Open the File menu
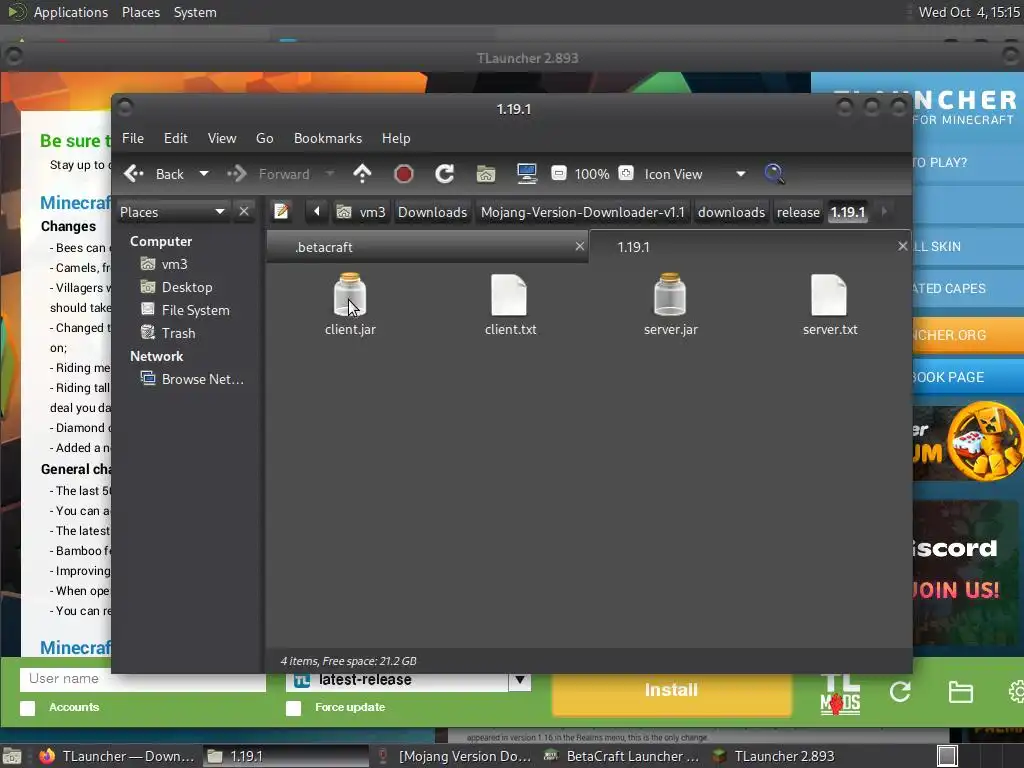This screenshot has width=1024, height=768. coord(133,138)
